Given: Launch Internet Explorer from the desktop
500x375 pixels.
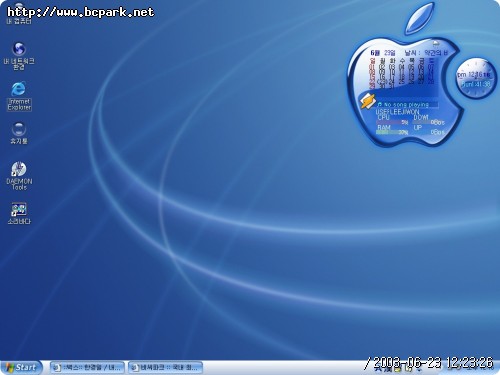Looking at the screenshot, I should [19, 96].
